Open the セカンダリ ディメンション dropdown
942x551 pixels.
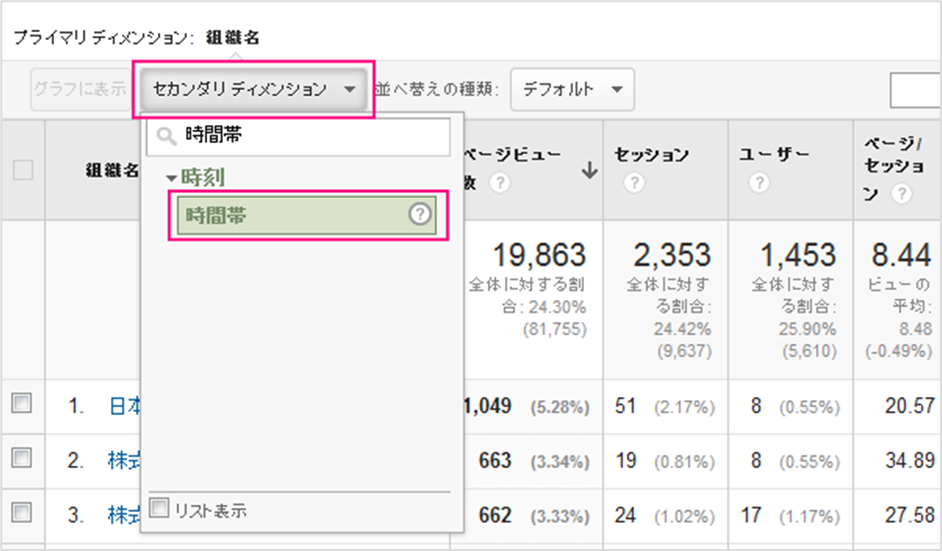click(x=253, y=89)
